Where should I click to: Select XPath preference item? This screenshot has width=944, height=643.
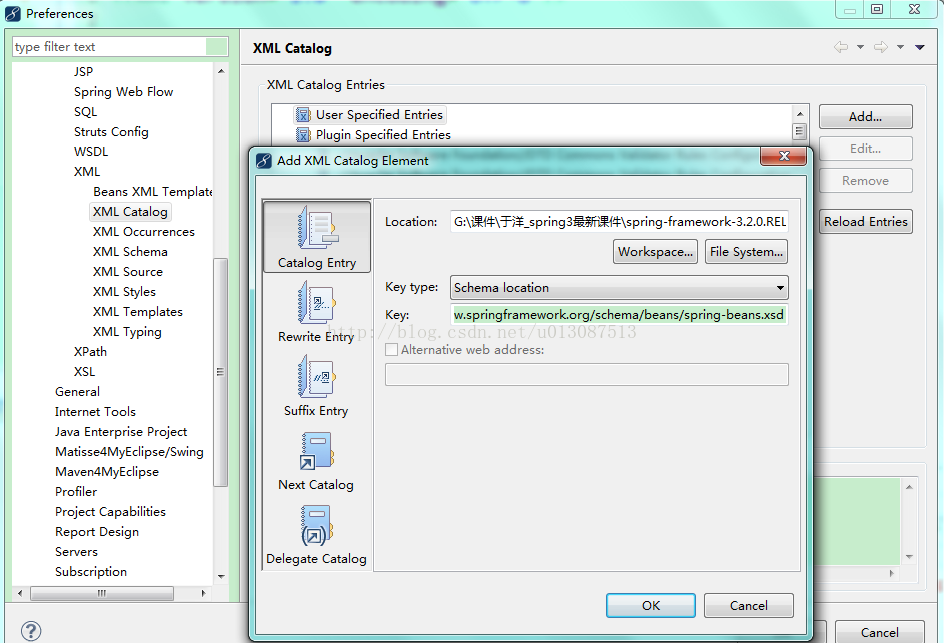point(90,352)
